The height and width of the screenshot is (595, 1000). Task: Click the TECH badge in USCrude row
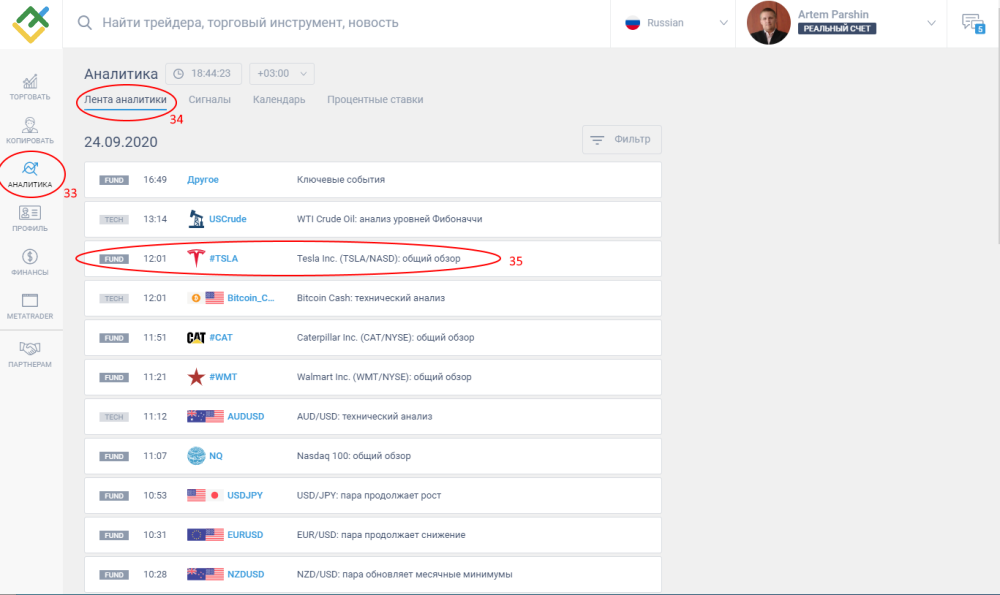pos(114,220)
